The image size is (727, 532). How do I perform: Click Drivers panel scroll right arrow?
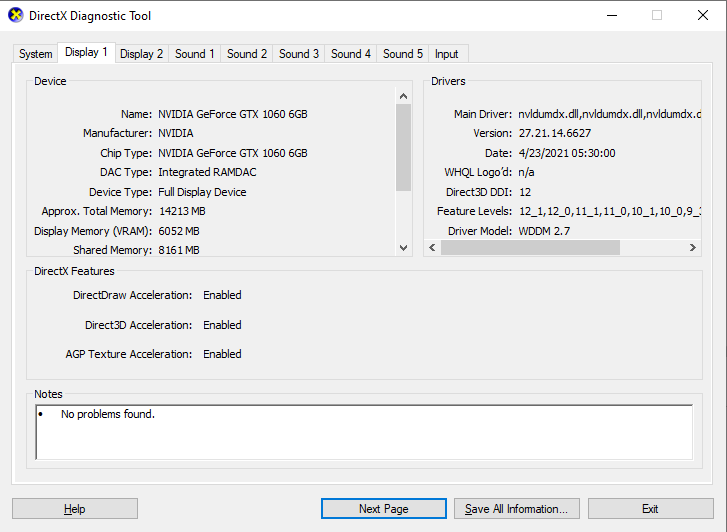point(693,248)
